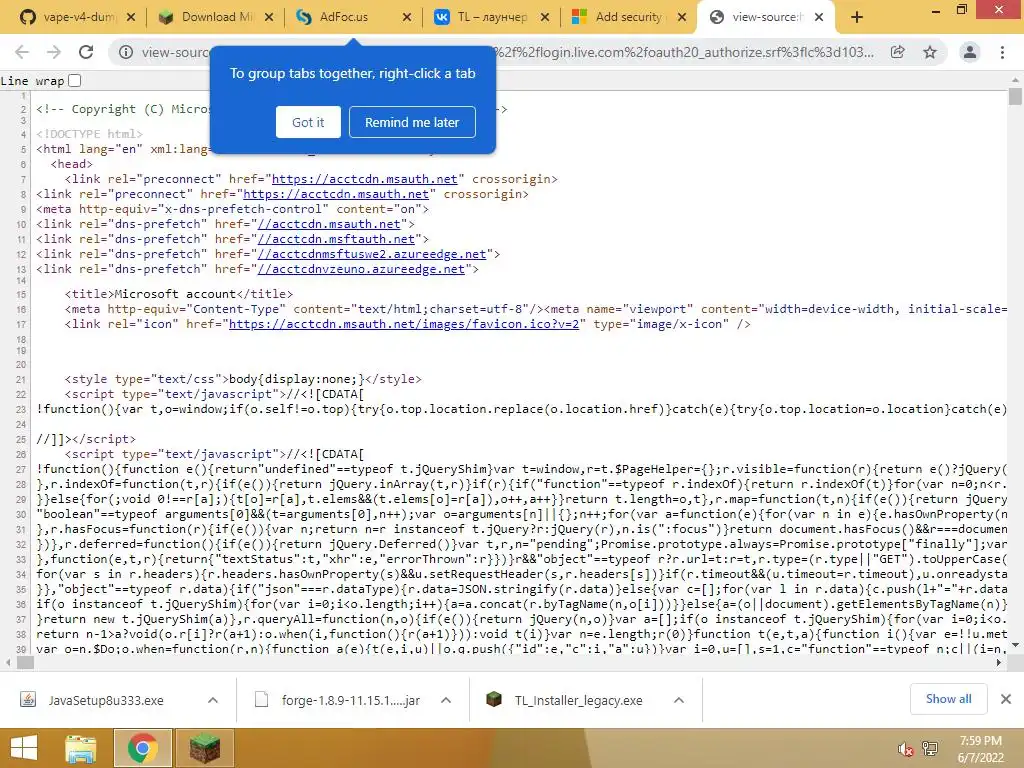
Task: Open the Minecraft block taskbar icon
Action: [x=204, y=748]
